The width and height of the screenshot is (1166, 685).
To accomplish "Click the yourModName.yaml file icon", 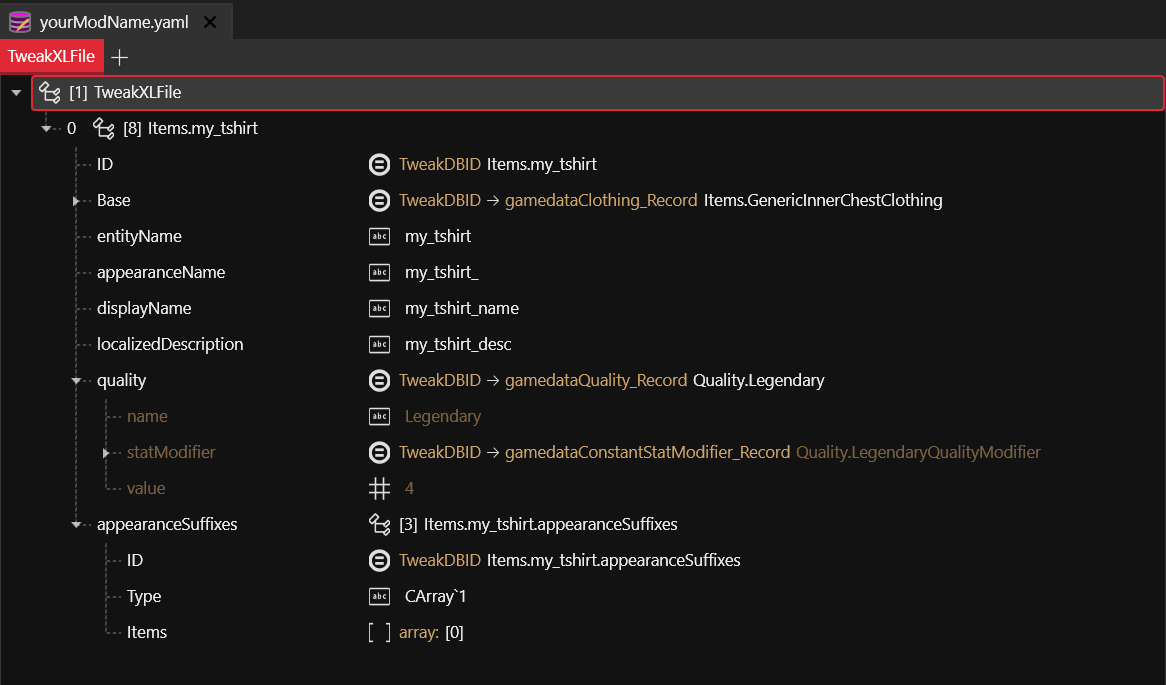I will 20,21.
